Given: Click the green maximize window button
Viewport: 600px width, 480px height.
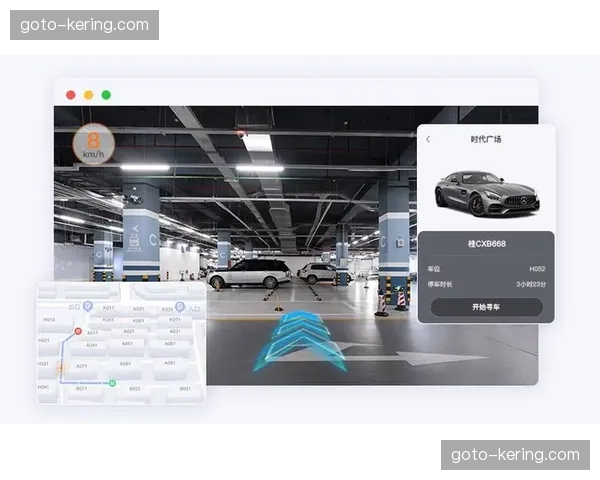Looking at the screenshot, I should click(x=106, y=95).
